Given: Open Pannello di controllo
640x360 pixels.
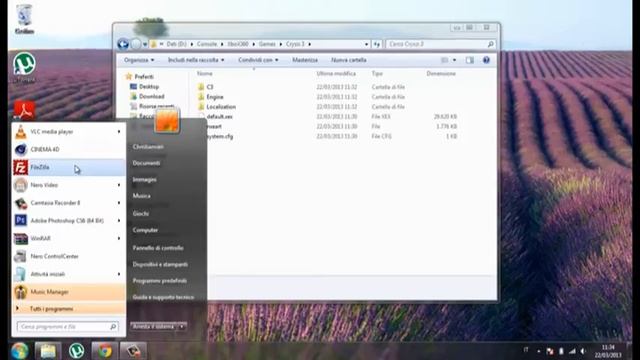Looking at the screenshot, I should coord(158,248).
